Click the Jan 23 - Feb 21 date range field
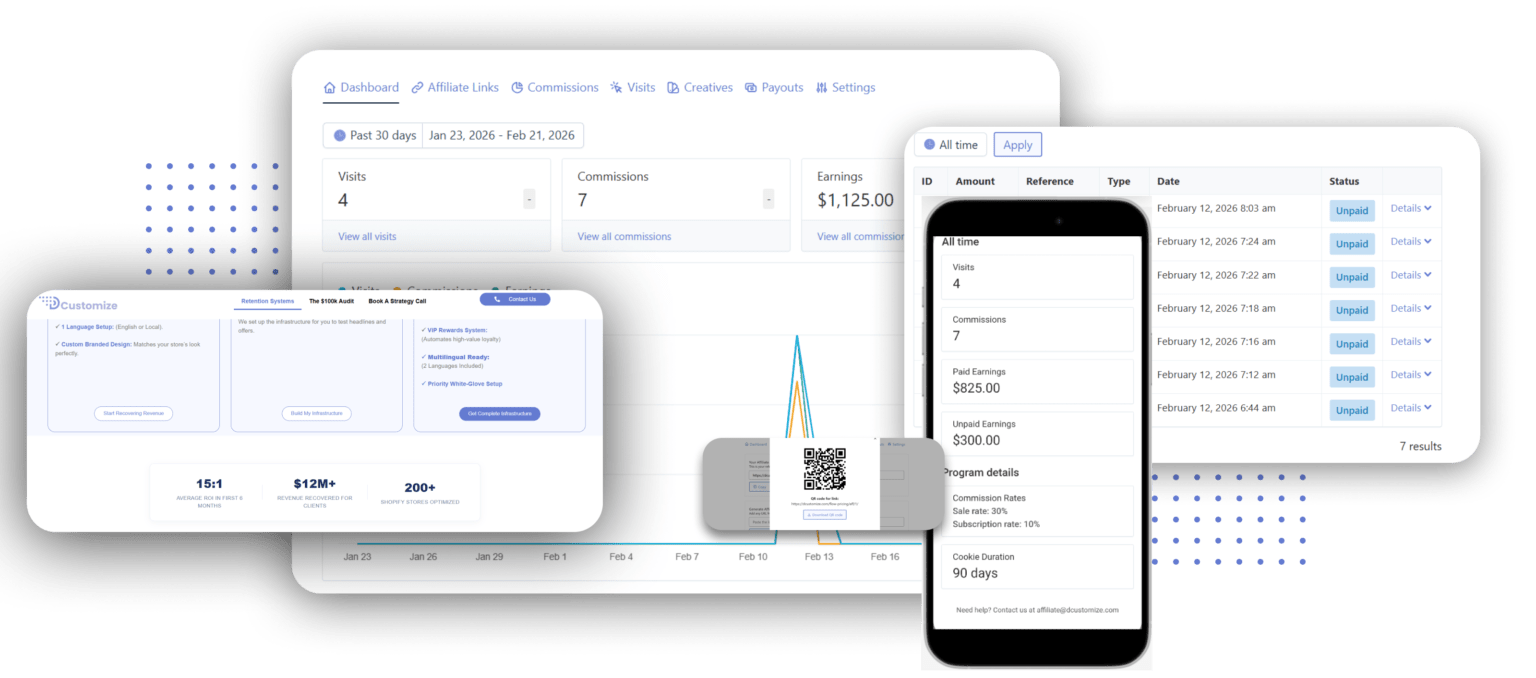 (x=503, y=135)
